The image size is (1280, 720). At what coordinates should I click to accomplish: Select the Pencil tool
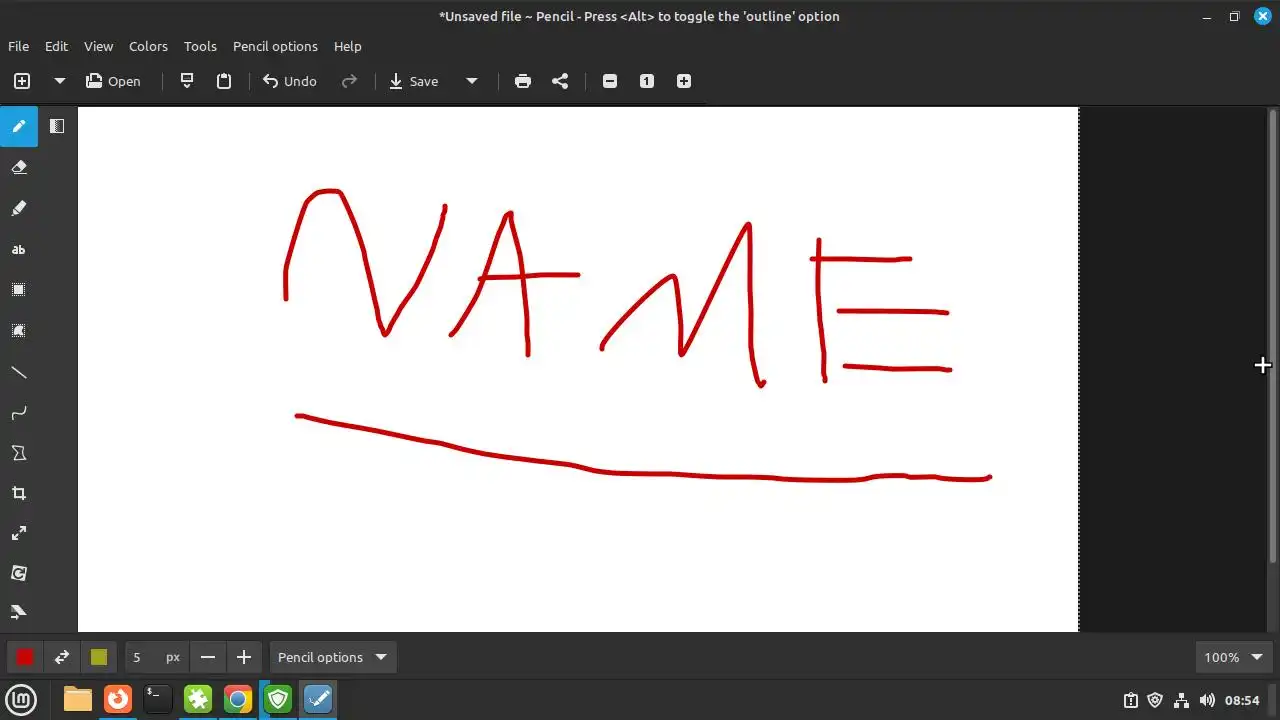19,127
